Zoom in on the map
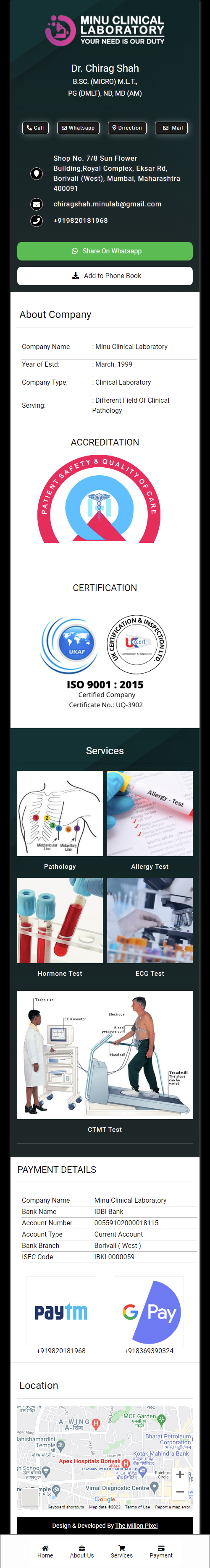 coord(180,1474)
